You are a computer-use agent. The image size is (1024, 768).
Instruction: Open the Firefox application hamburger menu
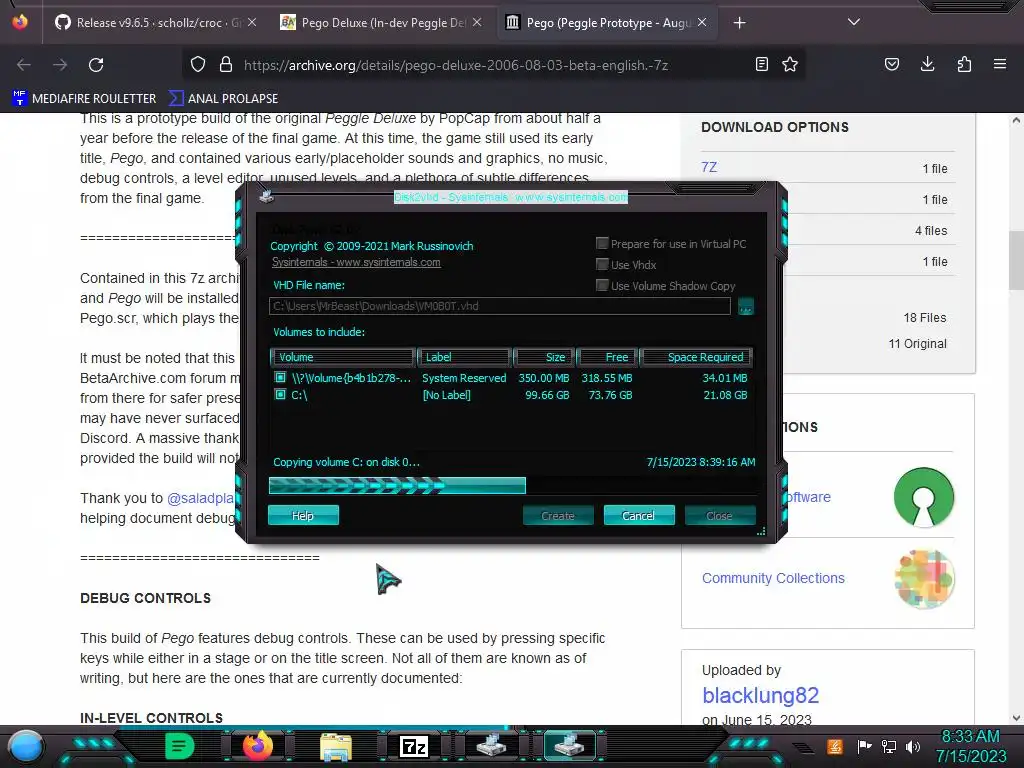click(x=1000, y=64)
